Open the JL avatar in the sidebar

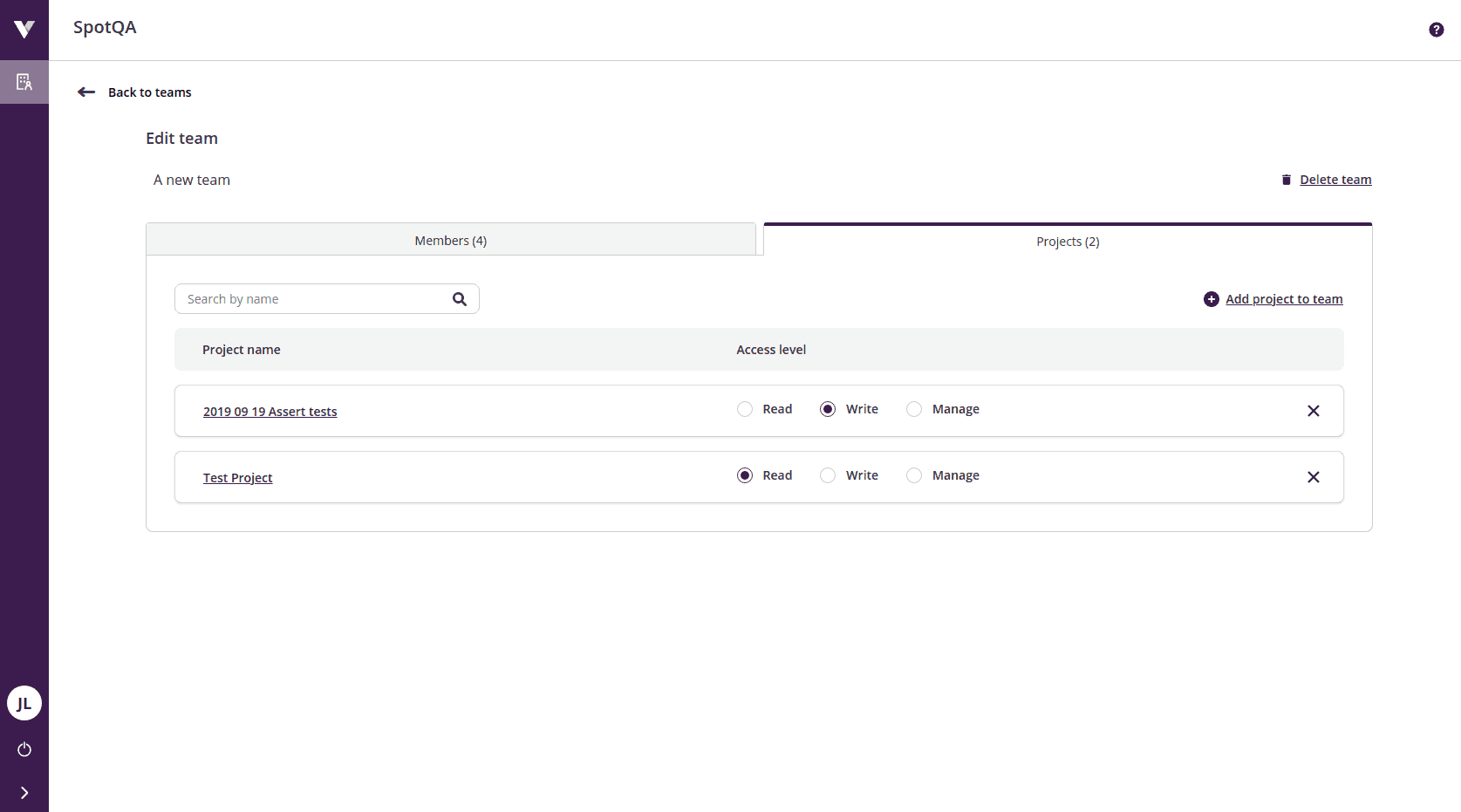tap(24, 703)
